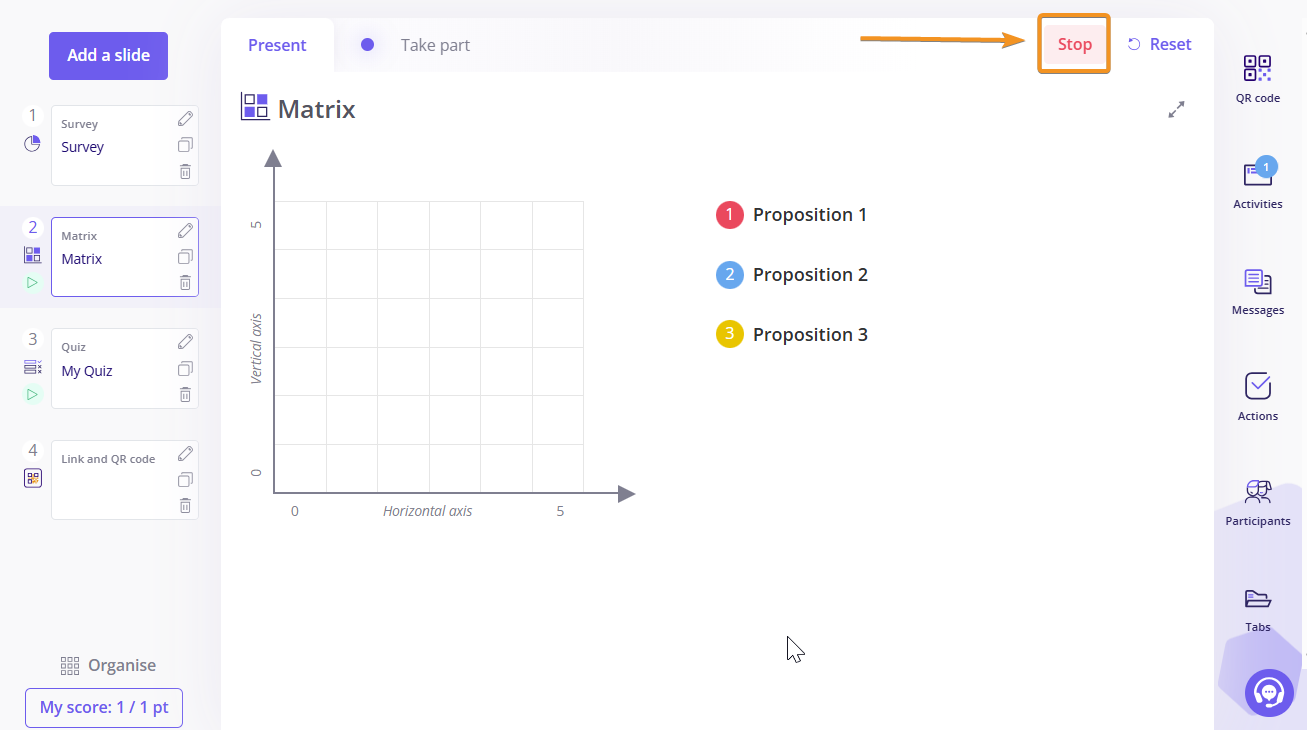
Task: Open the Participants panel
Action: coord(1257,503)
